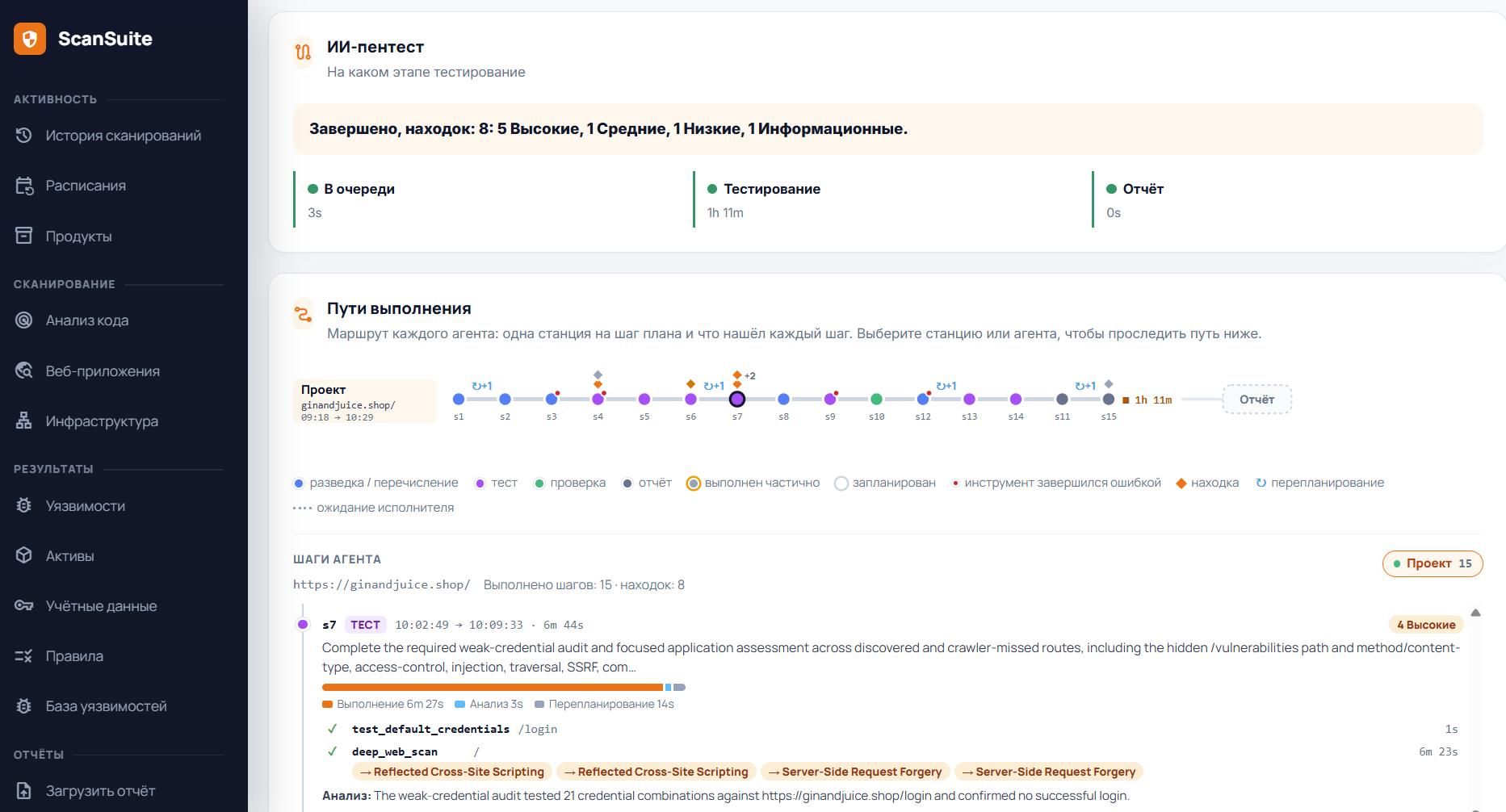Click the Проект 15 pill button
Viewport: 1506px width, 812px height.
tap(1433, 563)
